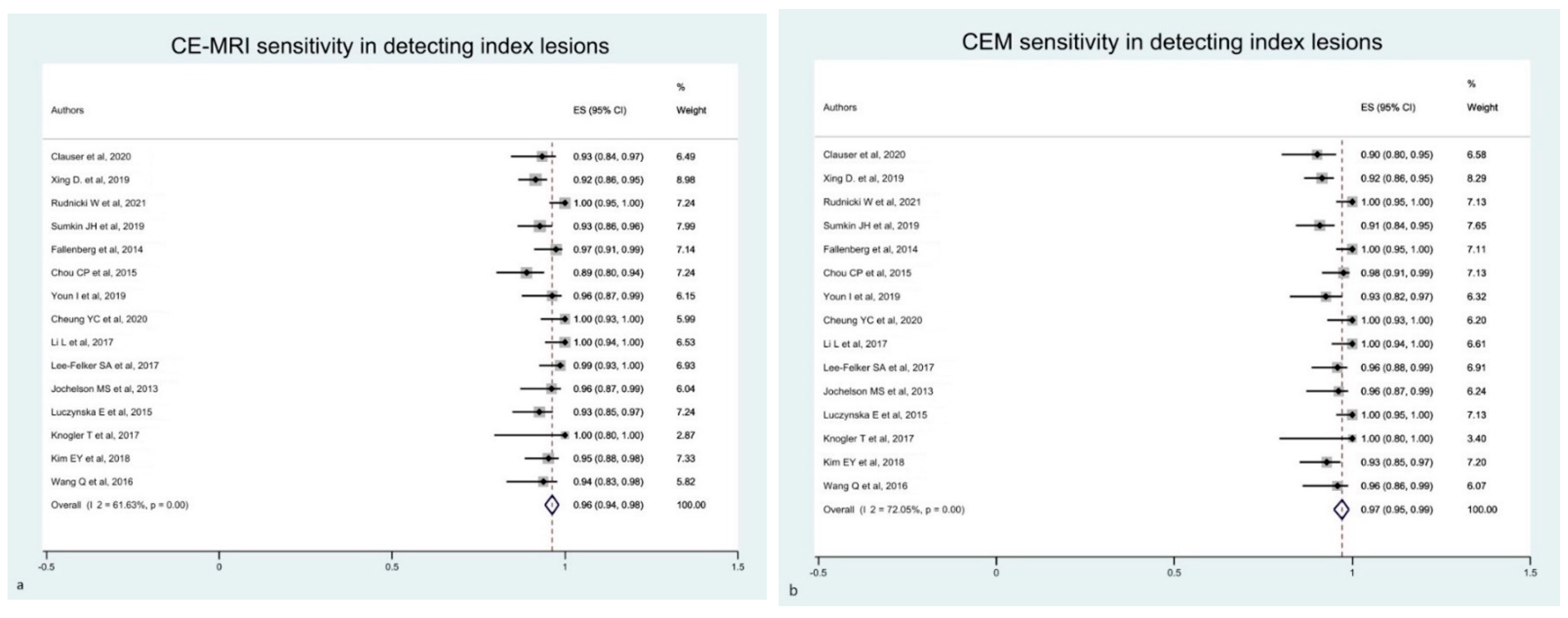Click Xing D. 2019 data point in CE-MRI plot

click(x=536, y=179)
